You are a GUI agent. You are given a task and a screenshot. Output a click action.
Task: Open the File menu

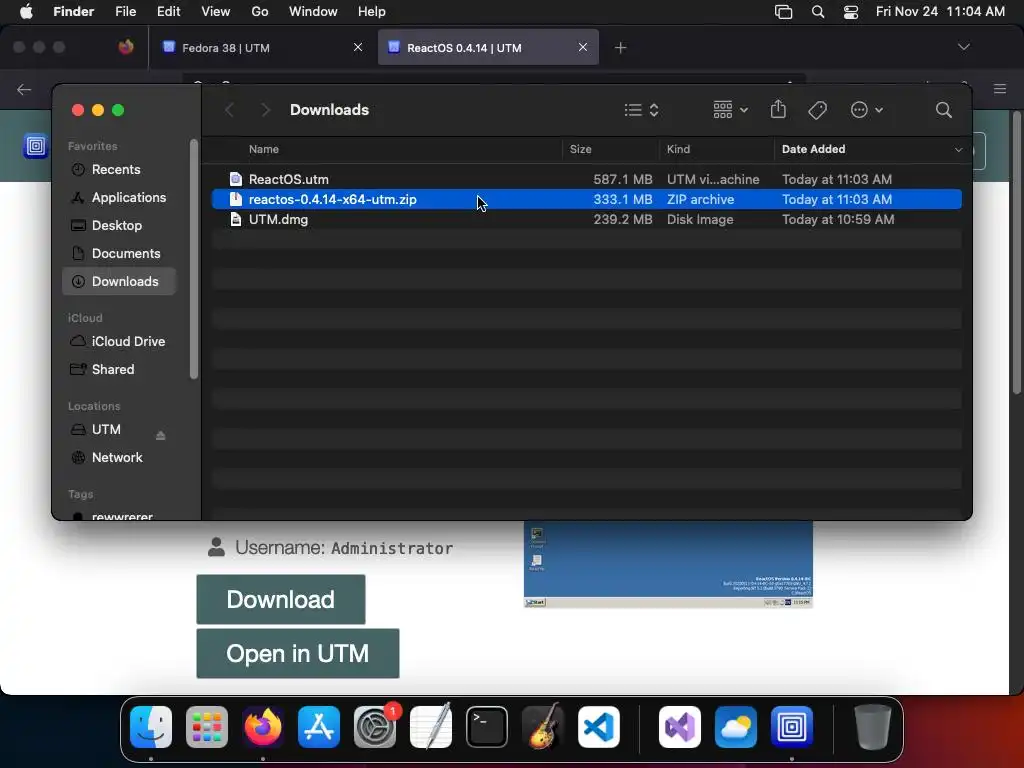click(x=125, y=12)
